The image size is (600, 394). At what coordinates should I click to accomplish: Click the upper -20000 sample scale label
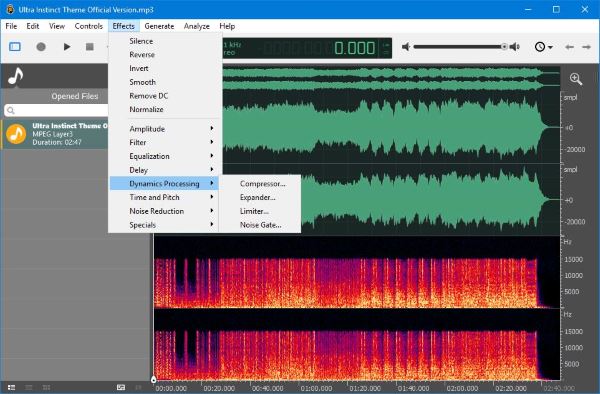coord(574,150)
